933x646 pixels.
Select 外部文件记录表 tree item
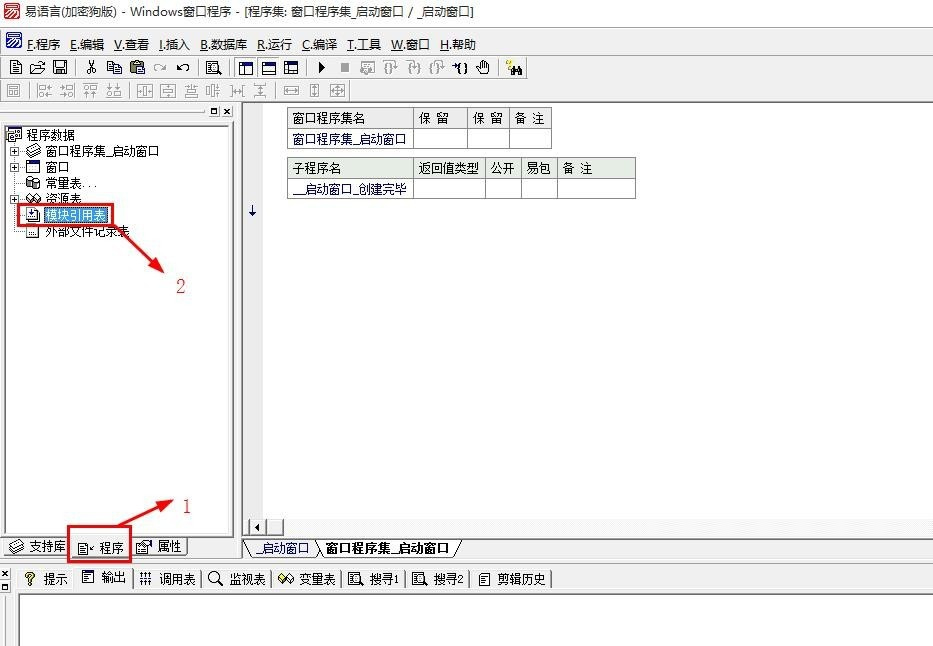pyautogui.click(x=87, y=231)
